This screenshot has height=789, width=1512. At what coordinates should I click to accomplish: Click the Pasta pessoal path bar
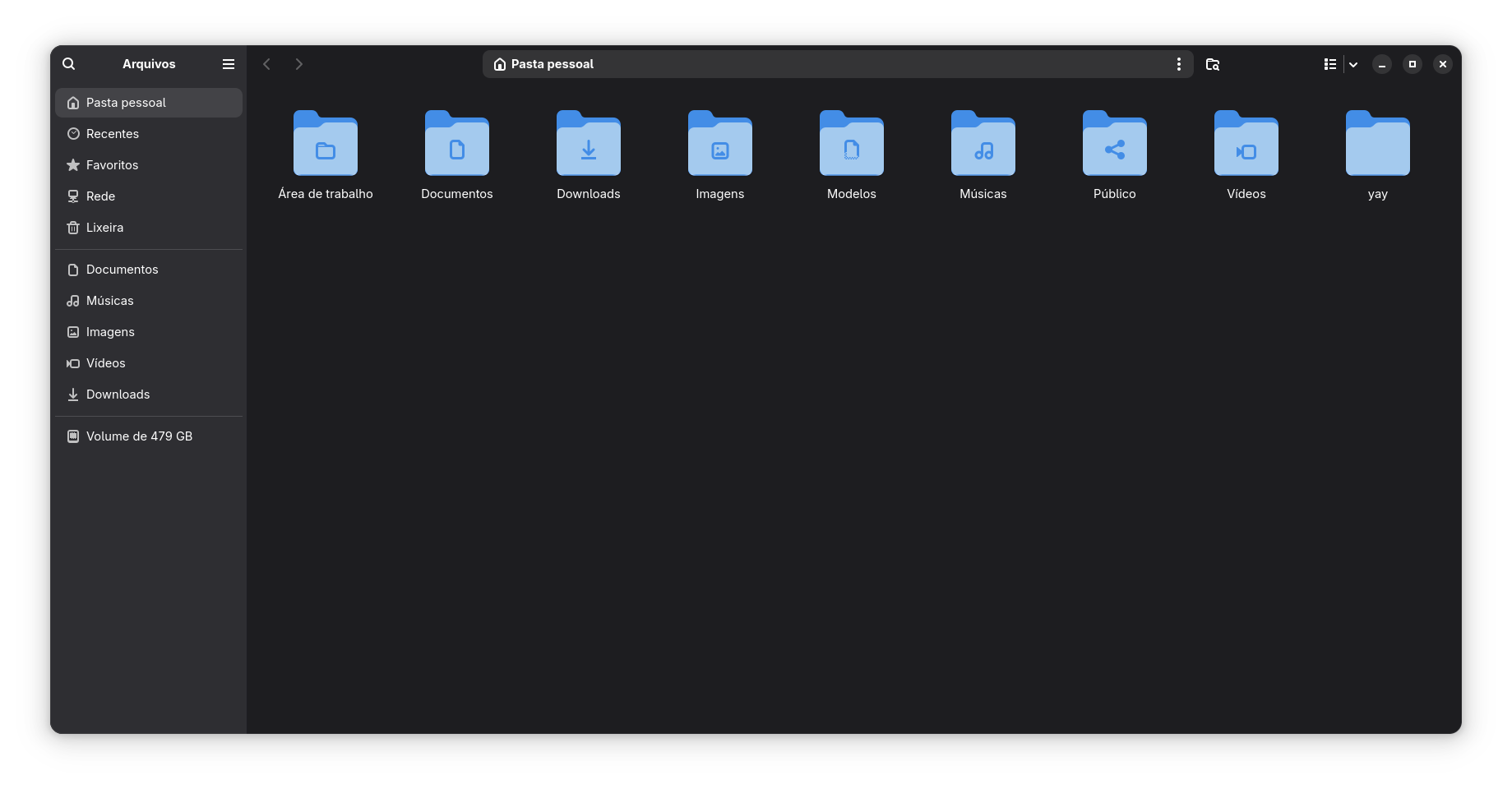coord(838,64)
